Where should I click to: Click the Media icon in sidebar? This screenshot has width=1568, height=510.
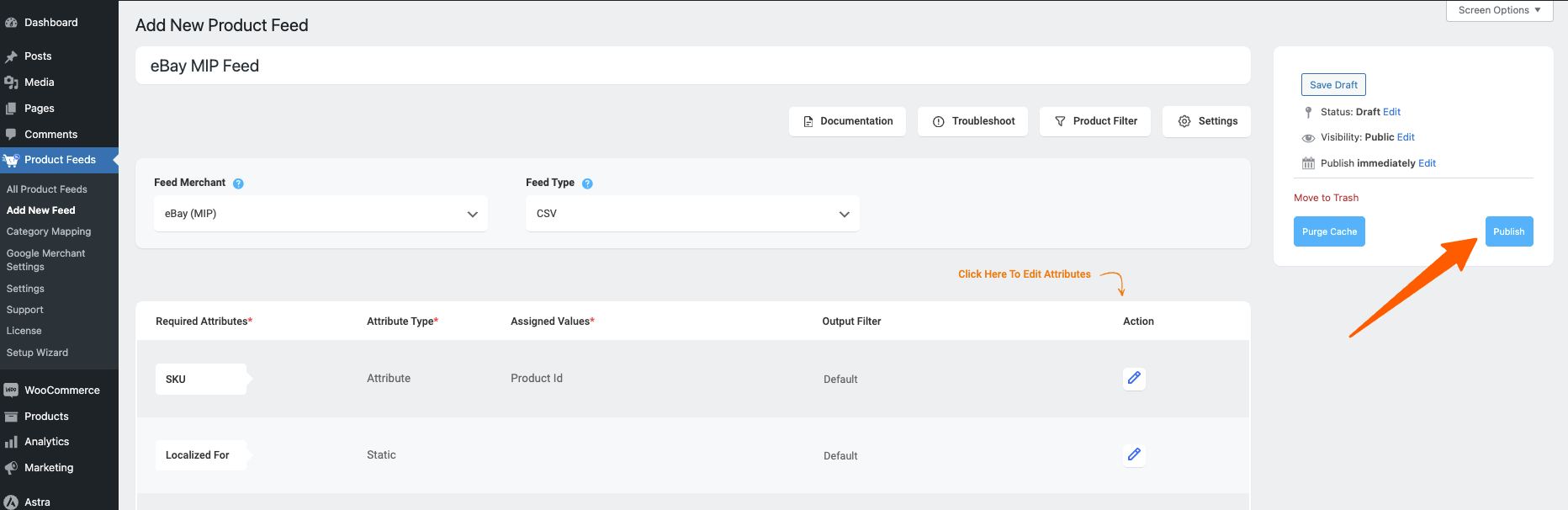[x=11, y=82]
